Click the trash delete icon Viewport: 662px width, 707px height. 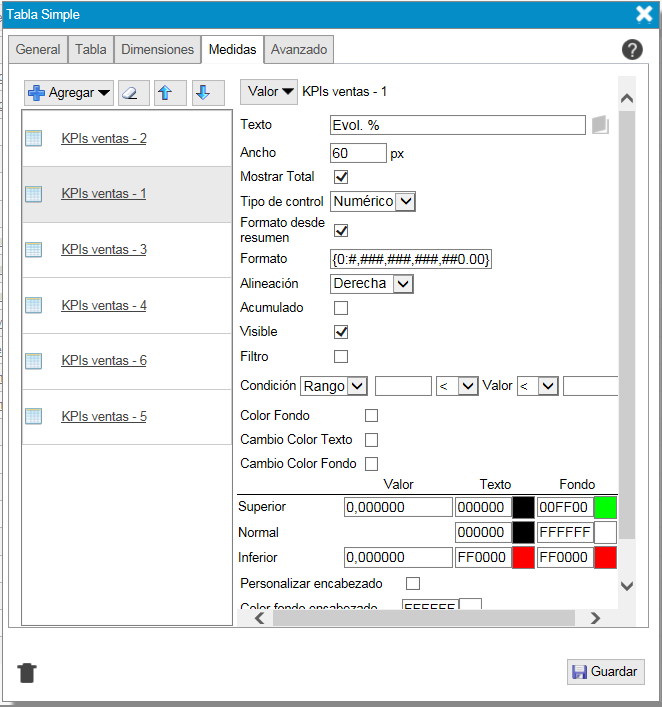point(27,672)
